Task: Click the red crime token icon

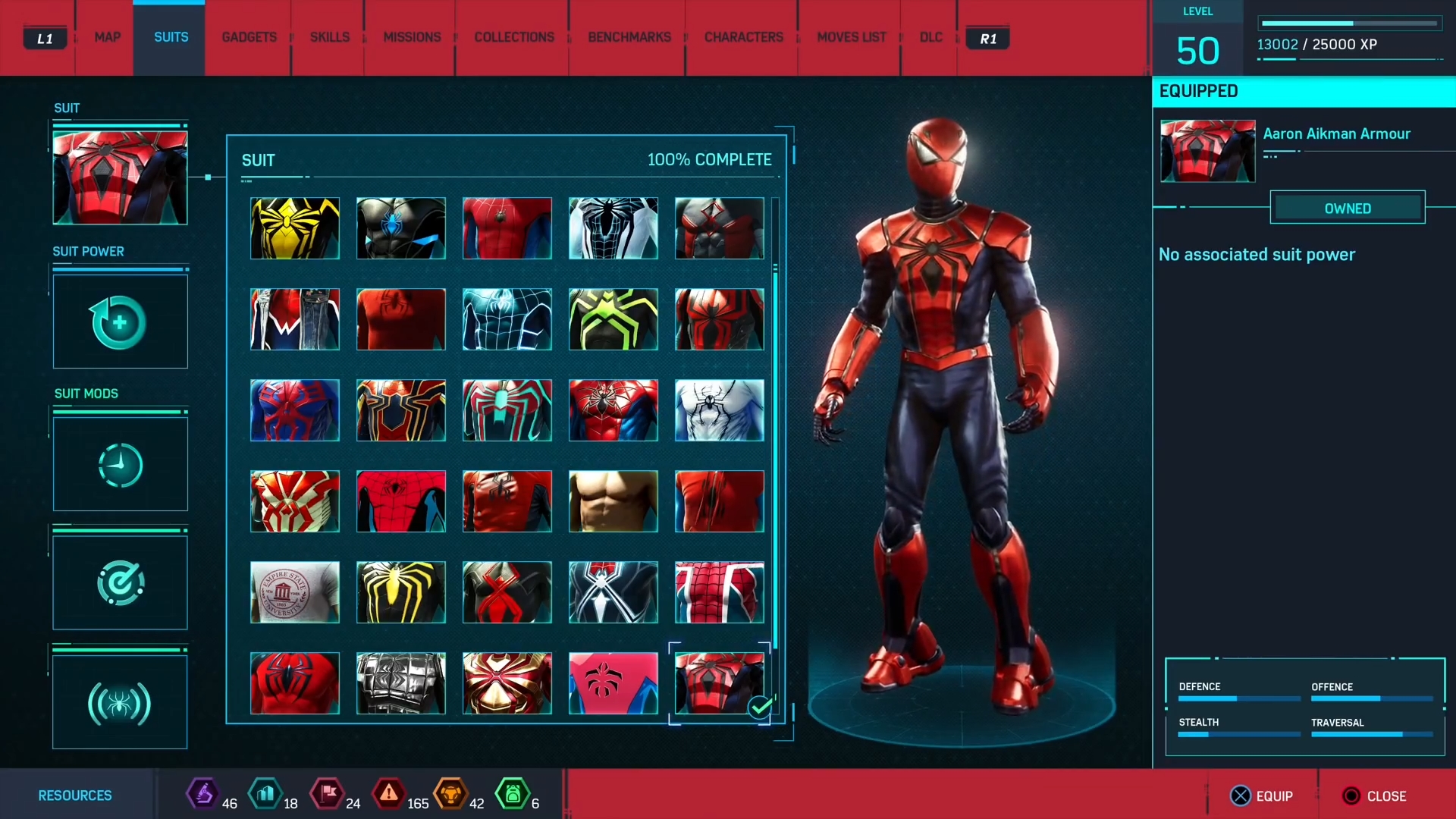Action: pos(389,794)
